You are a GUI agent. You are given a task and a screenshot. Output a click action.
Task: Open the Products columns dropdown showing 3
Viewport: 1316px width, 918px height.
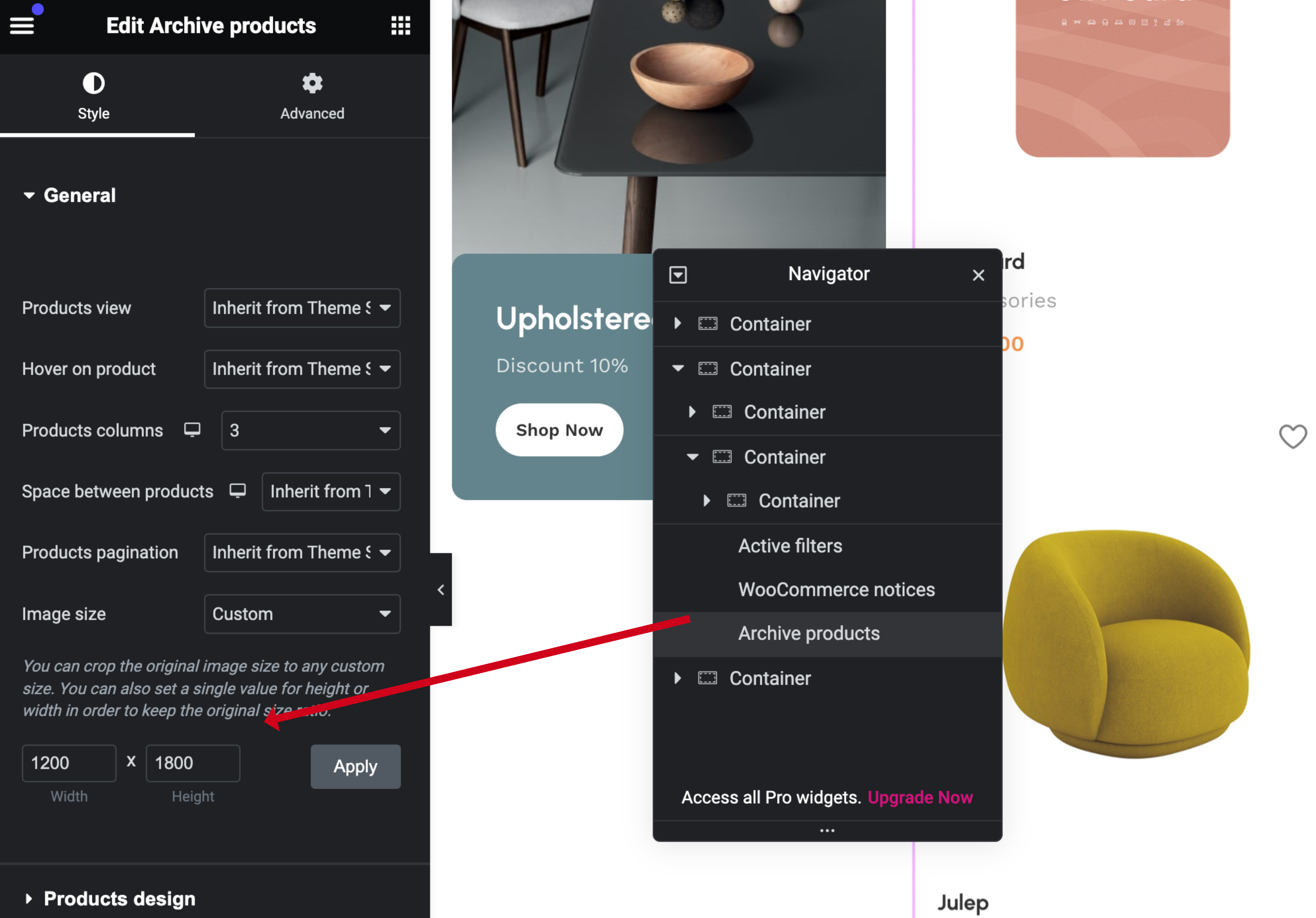311,430
